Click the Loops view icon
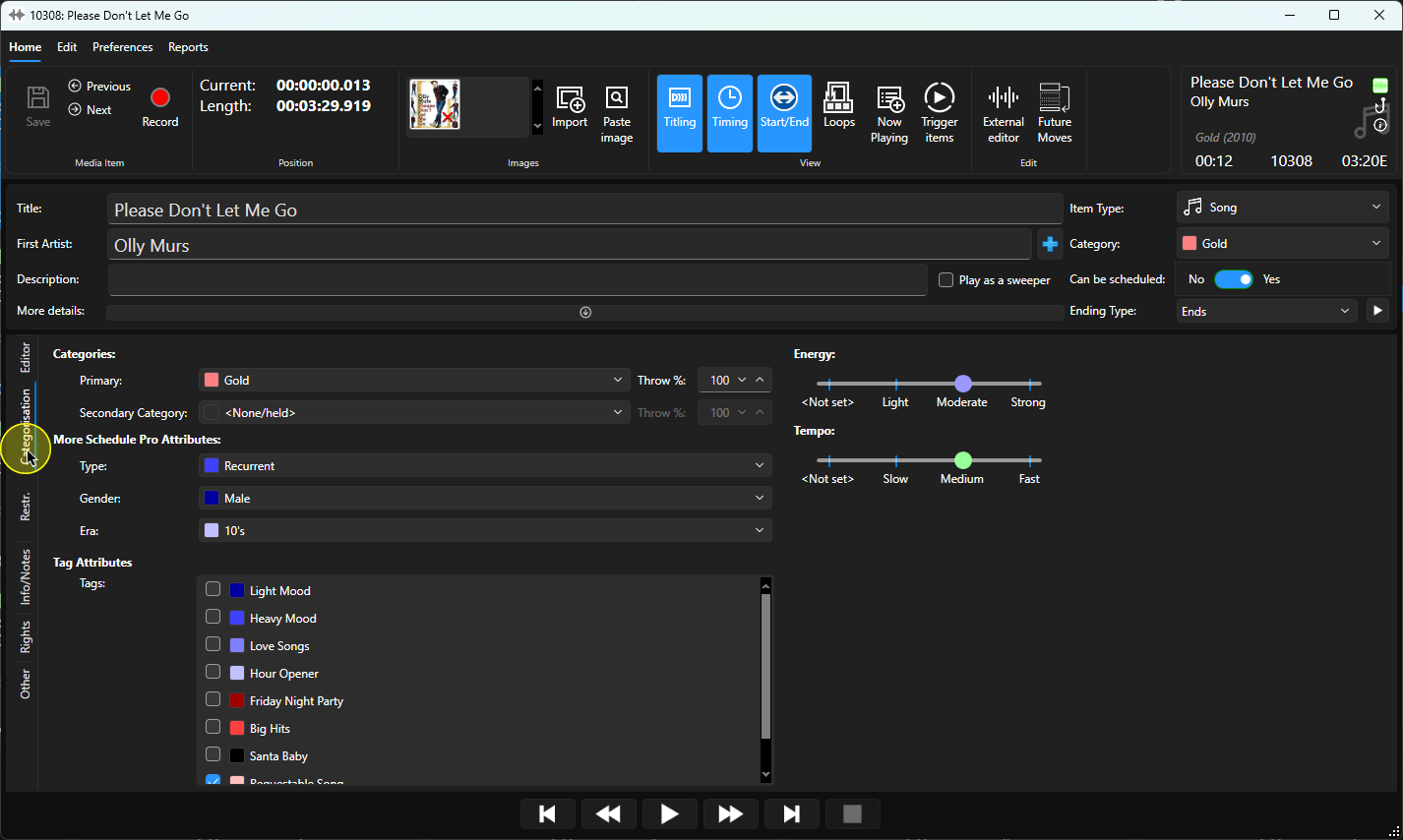1403x840 pixels. (838, 106)
